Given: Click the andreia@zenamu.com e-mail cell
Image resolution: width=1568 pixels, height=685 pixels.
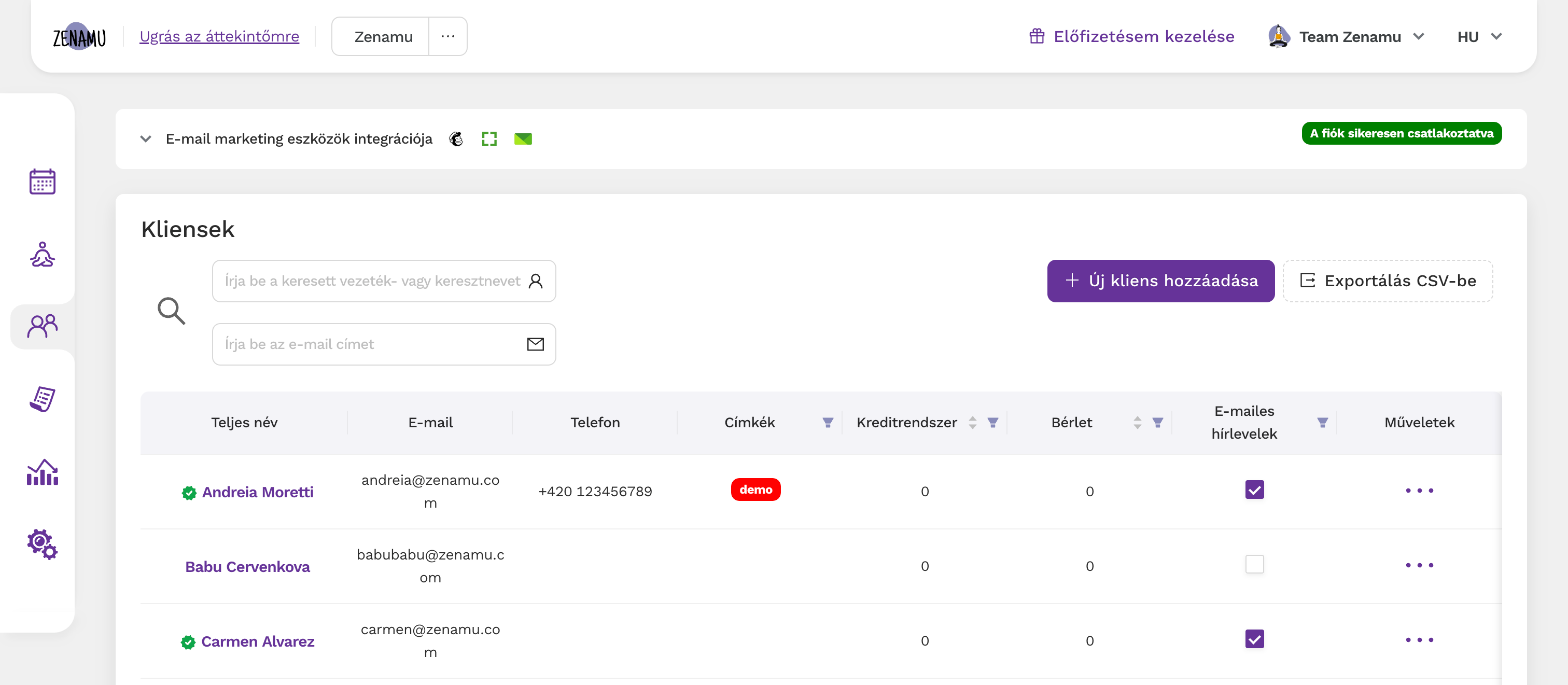Looking at the screenshot, I should 430,492.
